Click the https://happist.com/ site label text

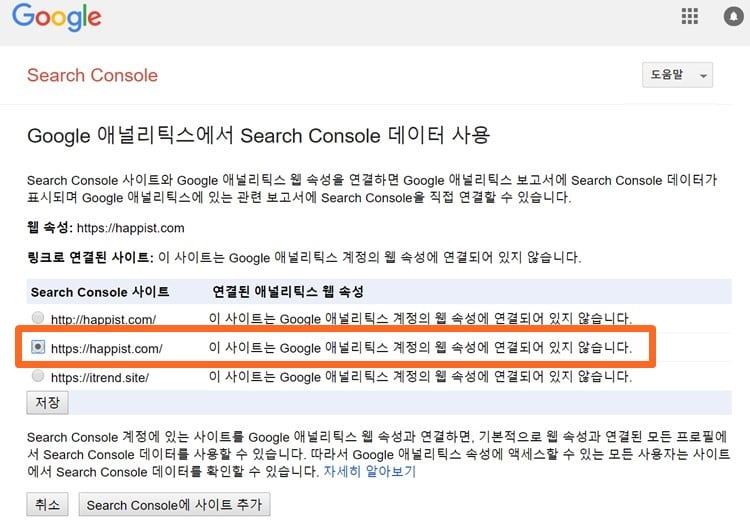click(x=106, y=348)
